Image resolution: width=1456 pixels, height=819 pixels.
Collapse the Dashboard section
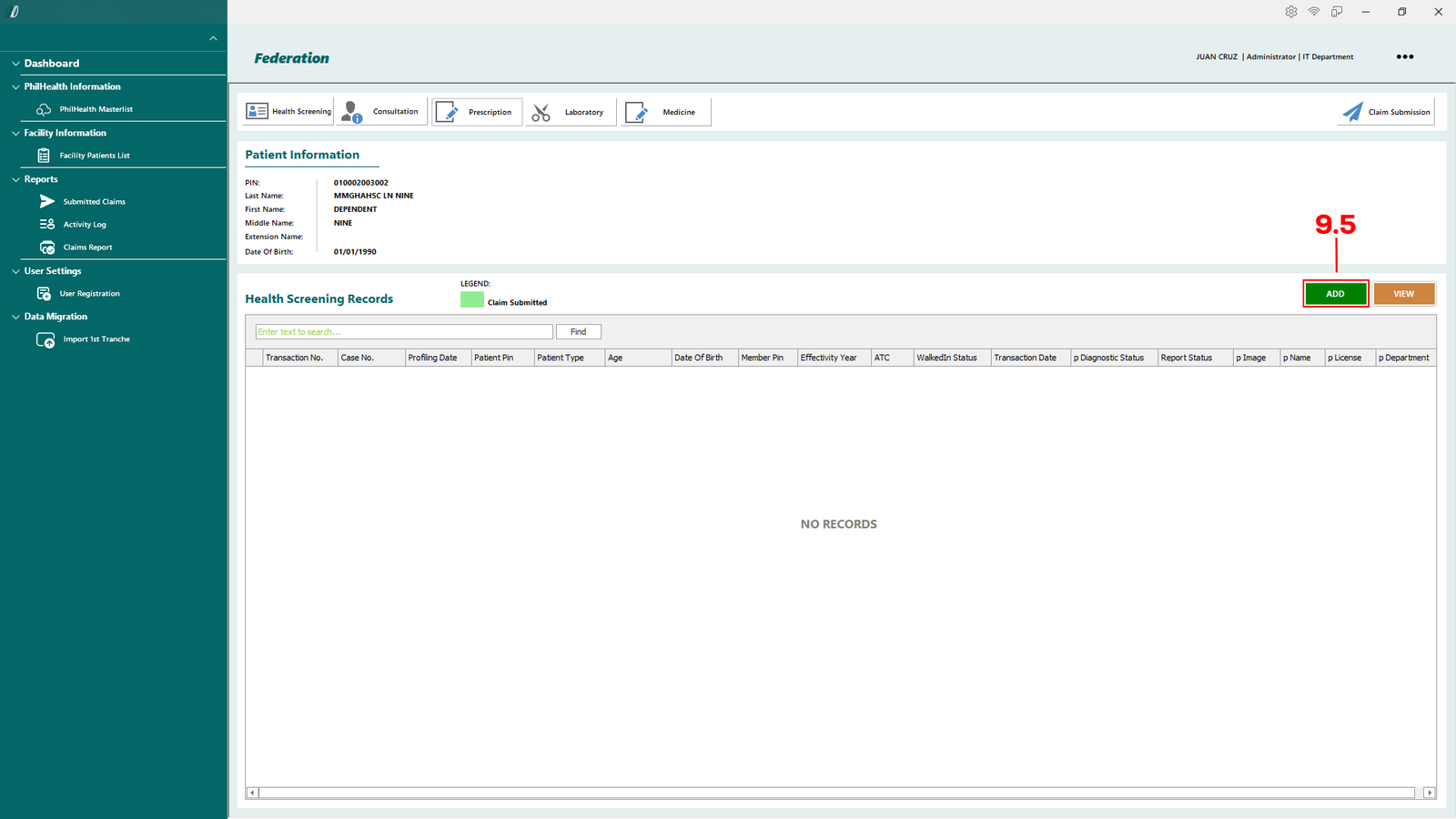(15, 64)
